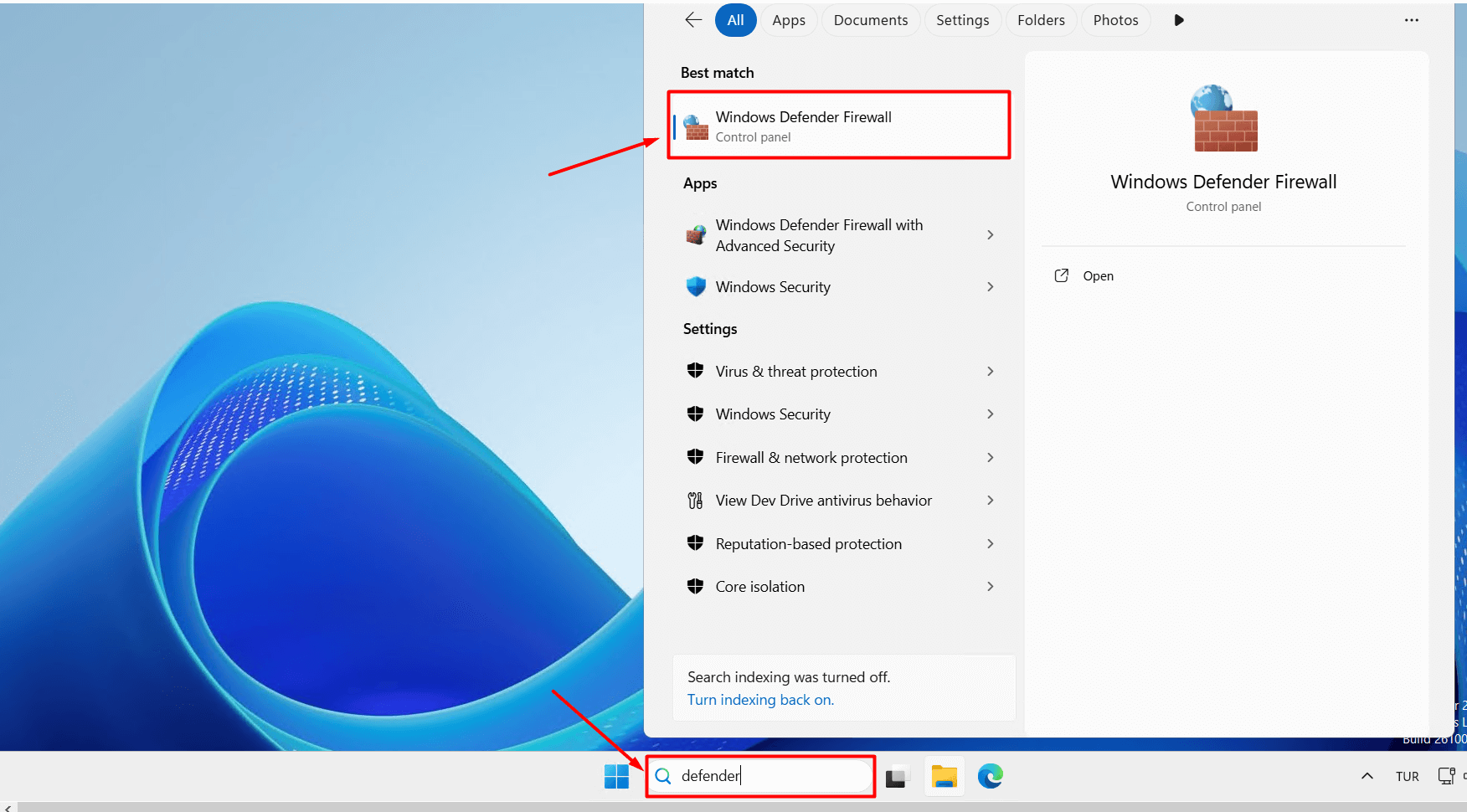This screenshot has height=812, width=1467.
Task: Switch to the Apps filter tab
Action: (788, 20)
